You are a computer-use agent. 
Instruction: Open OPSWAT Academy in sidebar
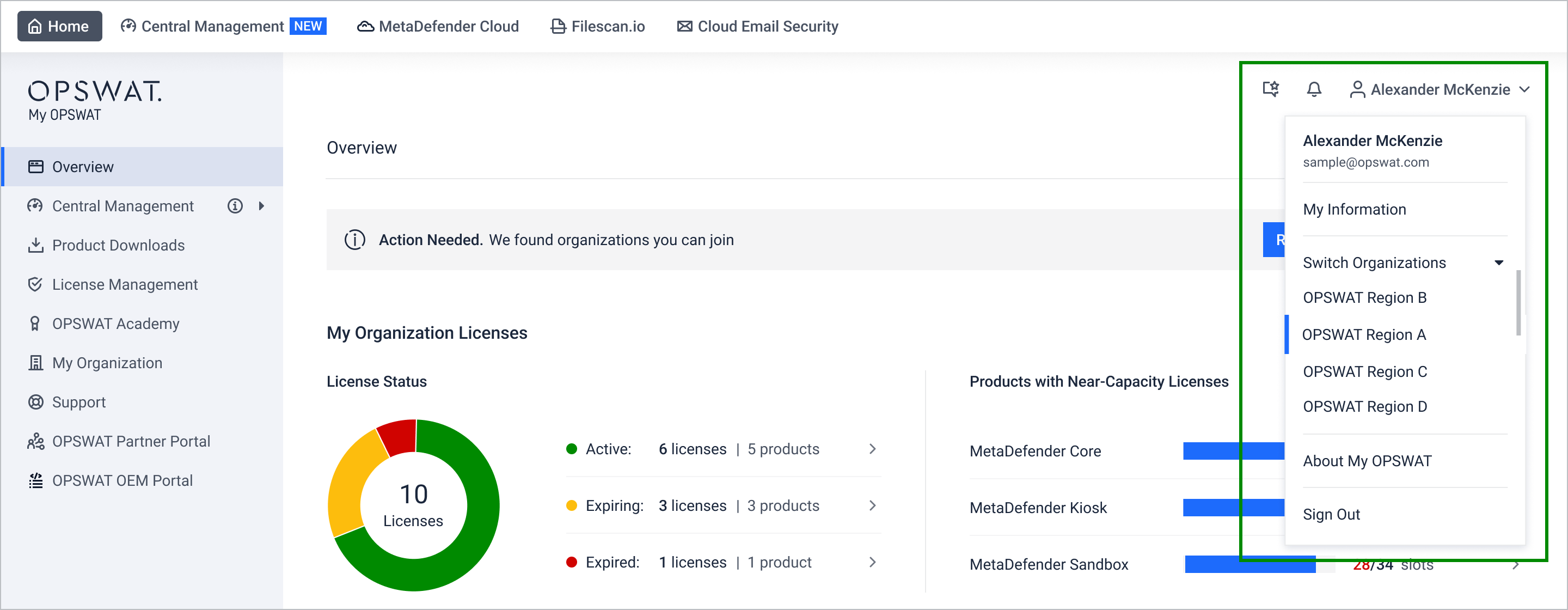click(x=143, y=324)
